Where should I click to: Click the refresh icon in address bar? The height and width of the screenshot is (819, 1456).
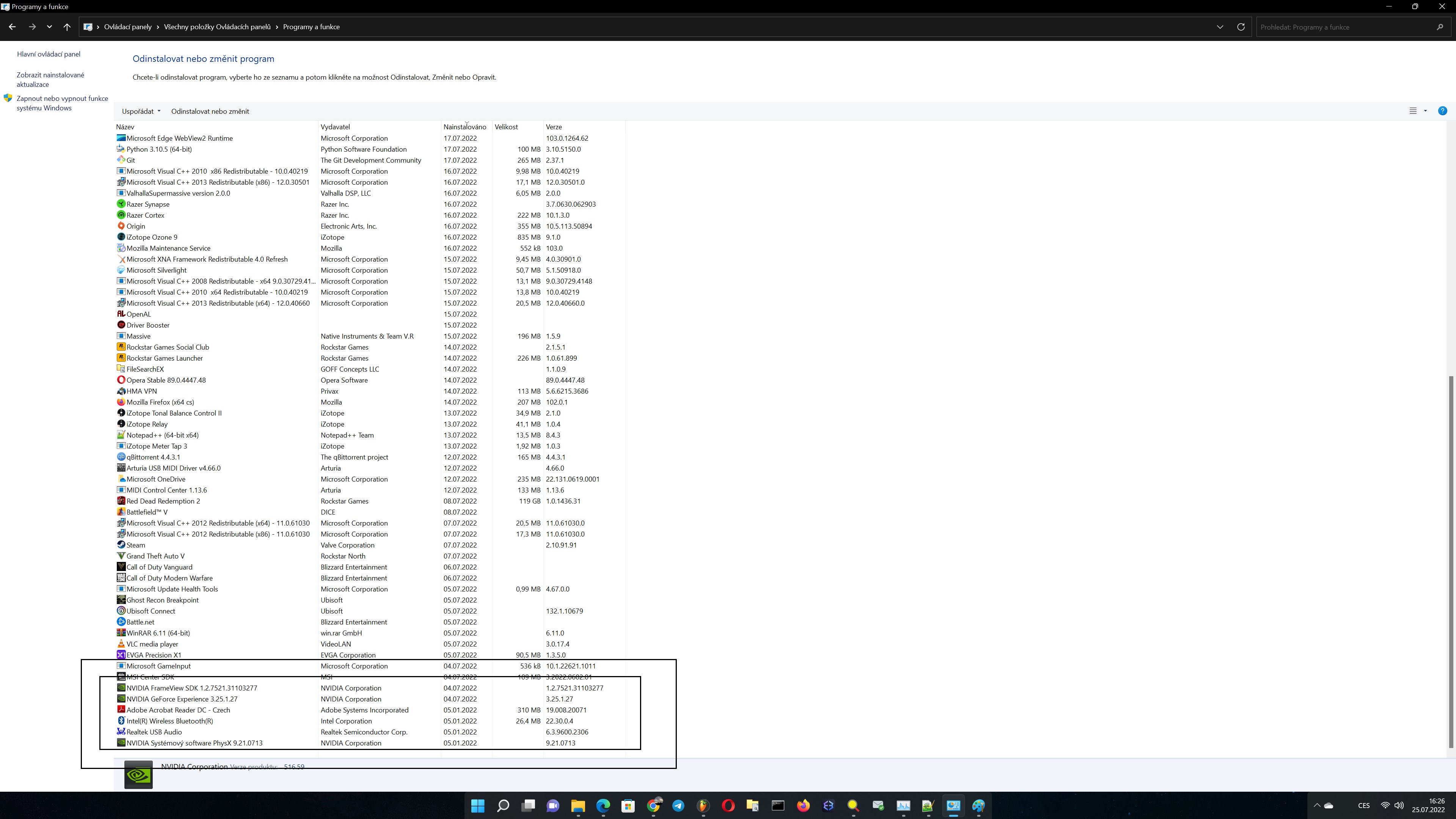(1241, 27)
